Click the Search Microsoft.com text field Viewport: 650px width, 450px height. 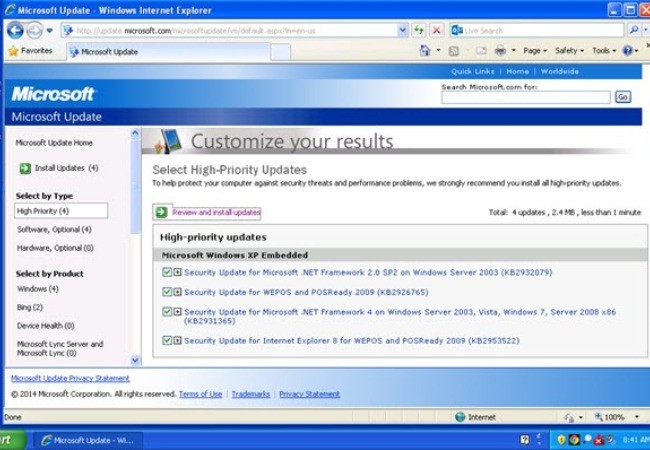pos(526,97)
